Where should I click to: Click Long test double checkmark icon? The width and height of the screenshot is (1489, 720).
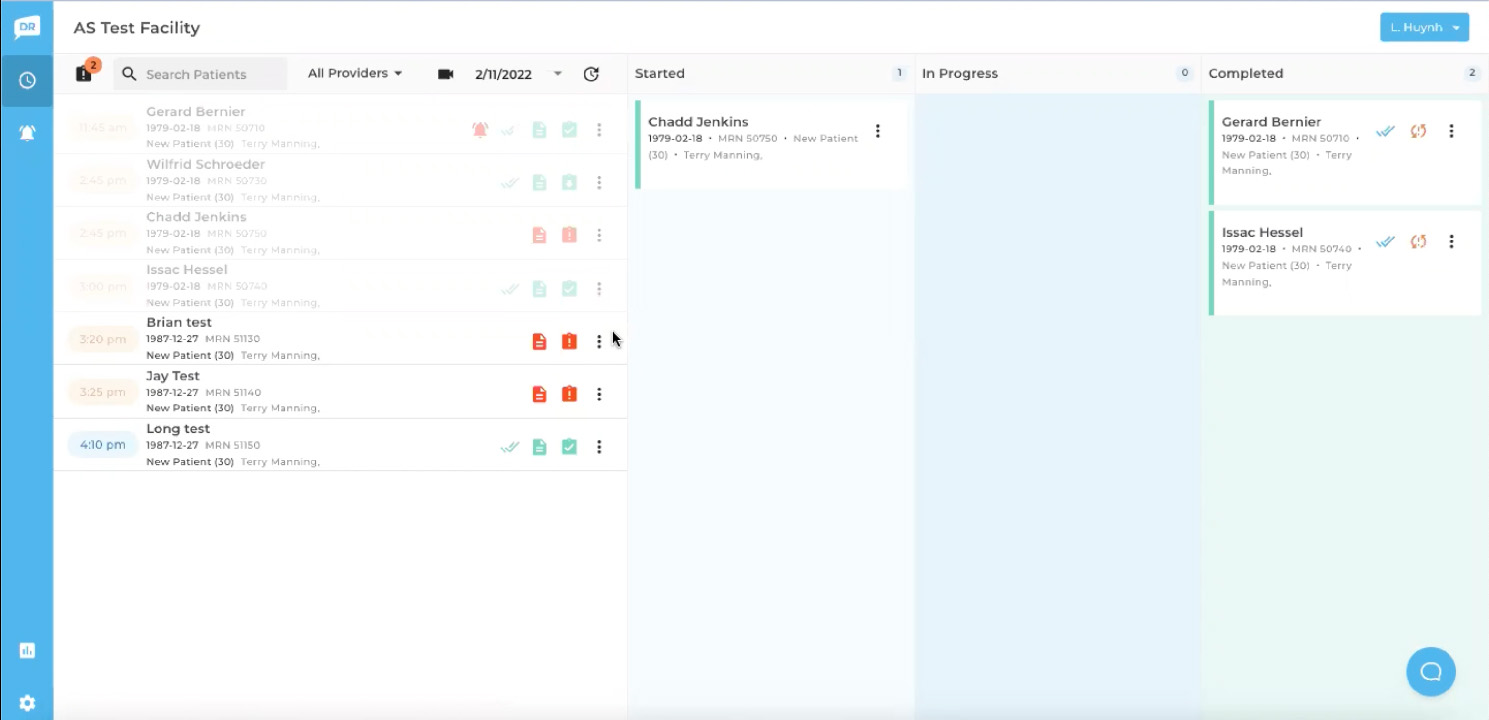(x=510, y=447)
